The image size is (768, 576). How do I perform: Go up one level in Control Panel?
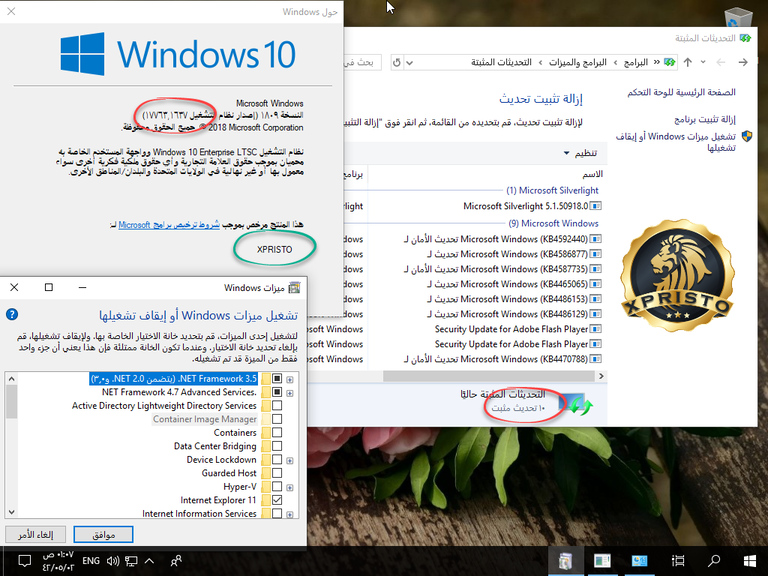688,62
